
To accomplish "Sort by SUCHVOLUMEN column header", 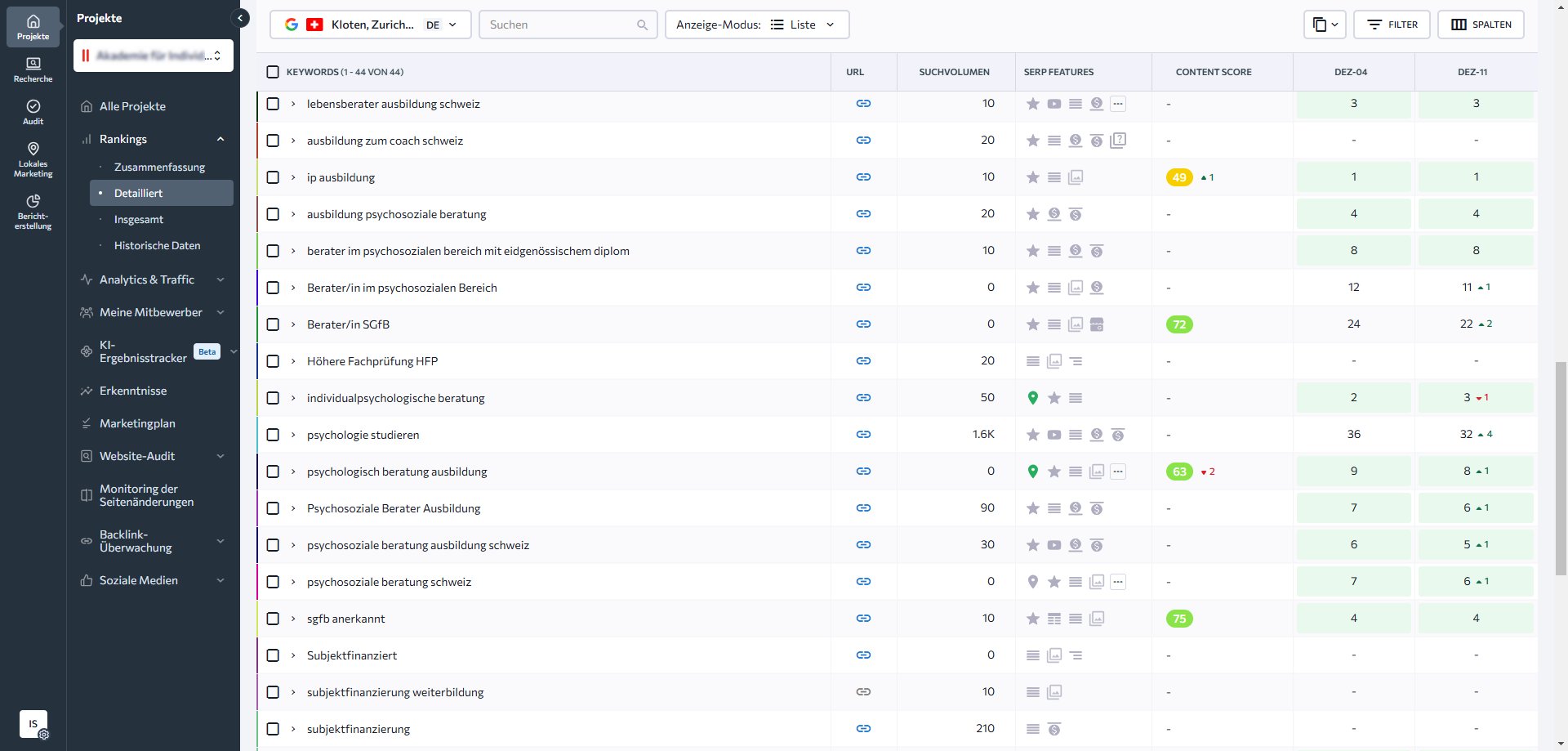I will tap(954, 72).
